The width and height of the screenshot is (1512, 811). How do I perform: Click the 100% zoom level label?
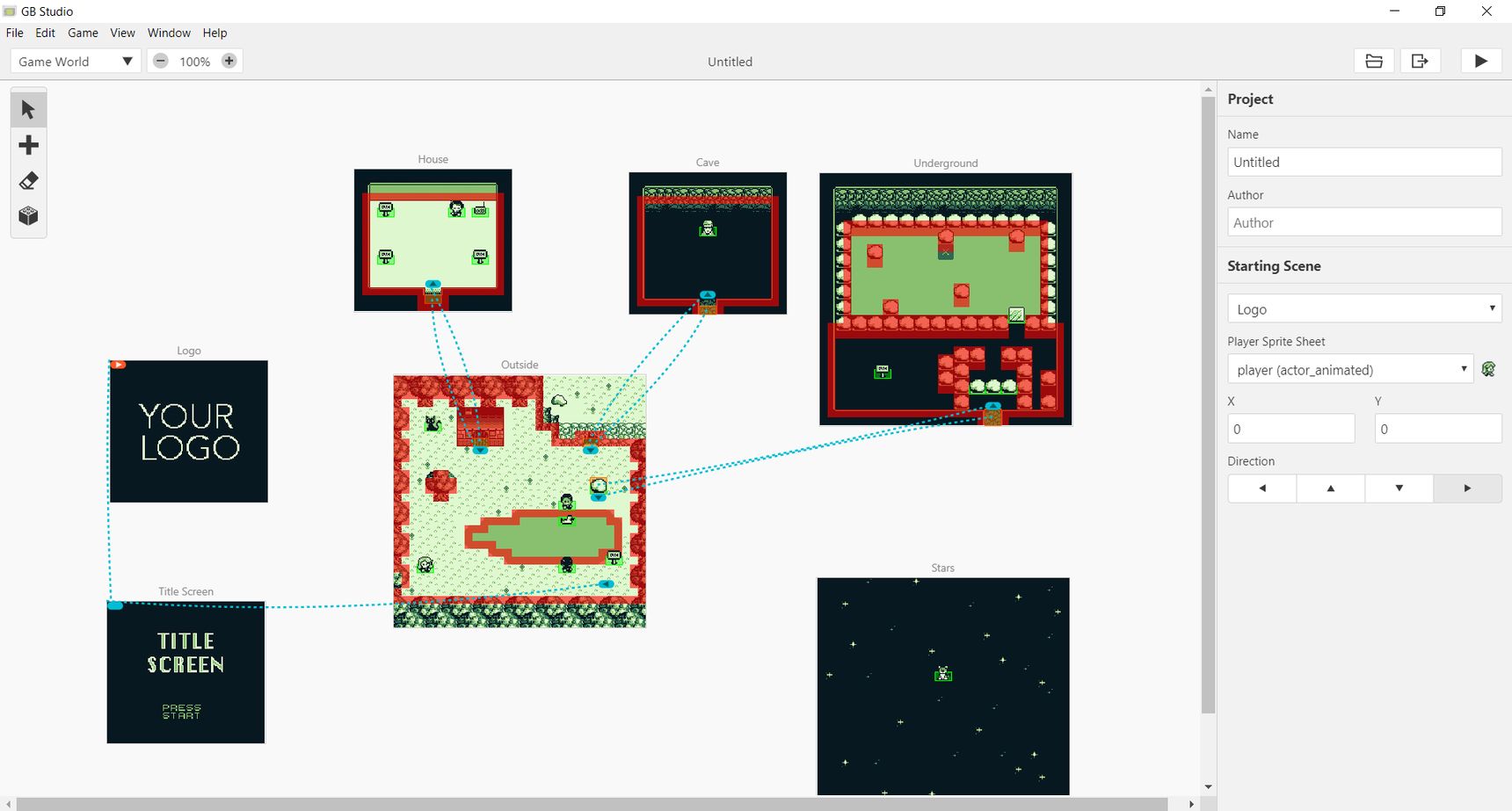194,62
